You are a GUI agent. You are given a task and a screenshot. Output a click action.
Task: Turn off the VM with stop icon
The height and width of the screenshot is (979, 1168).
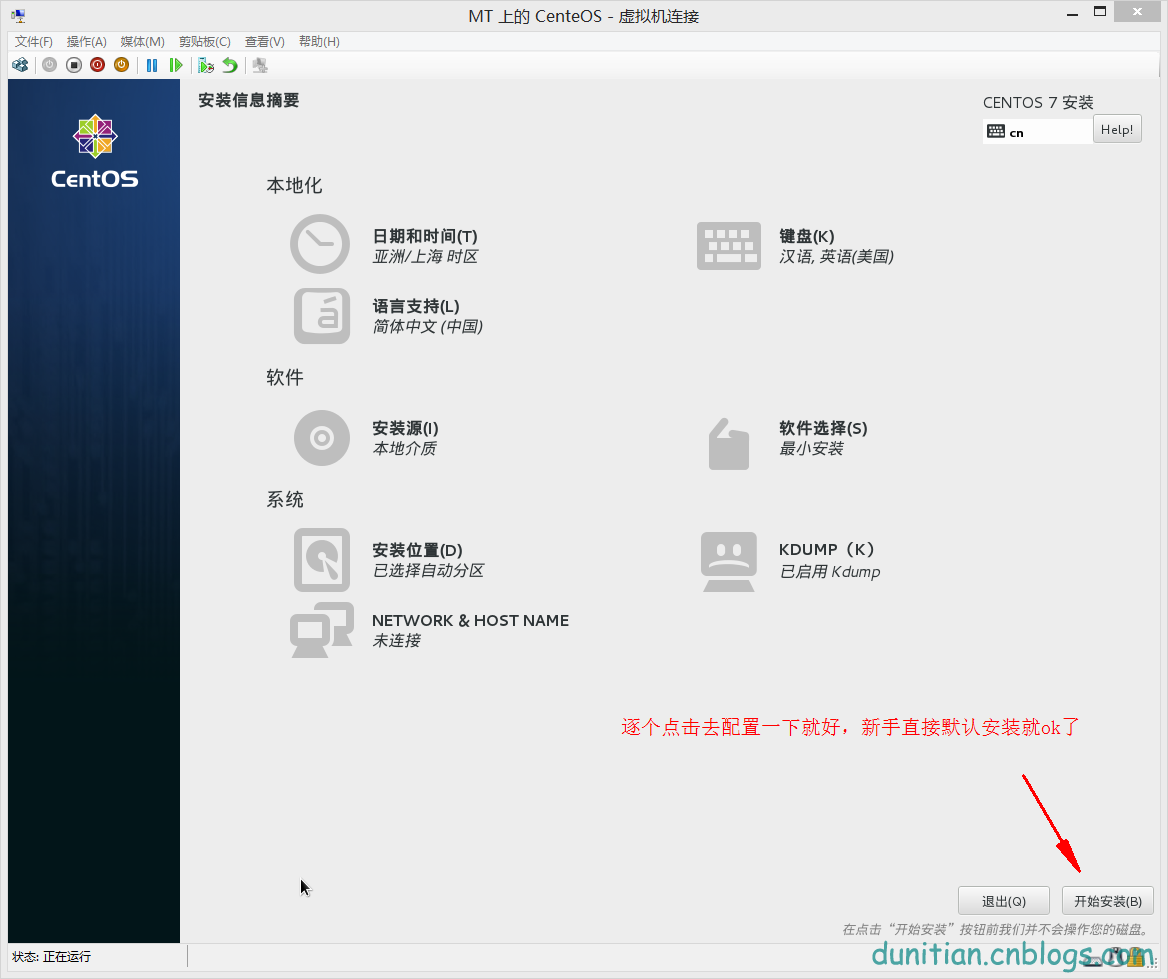(74, 66)
